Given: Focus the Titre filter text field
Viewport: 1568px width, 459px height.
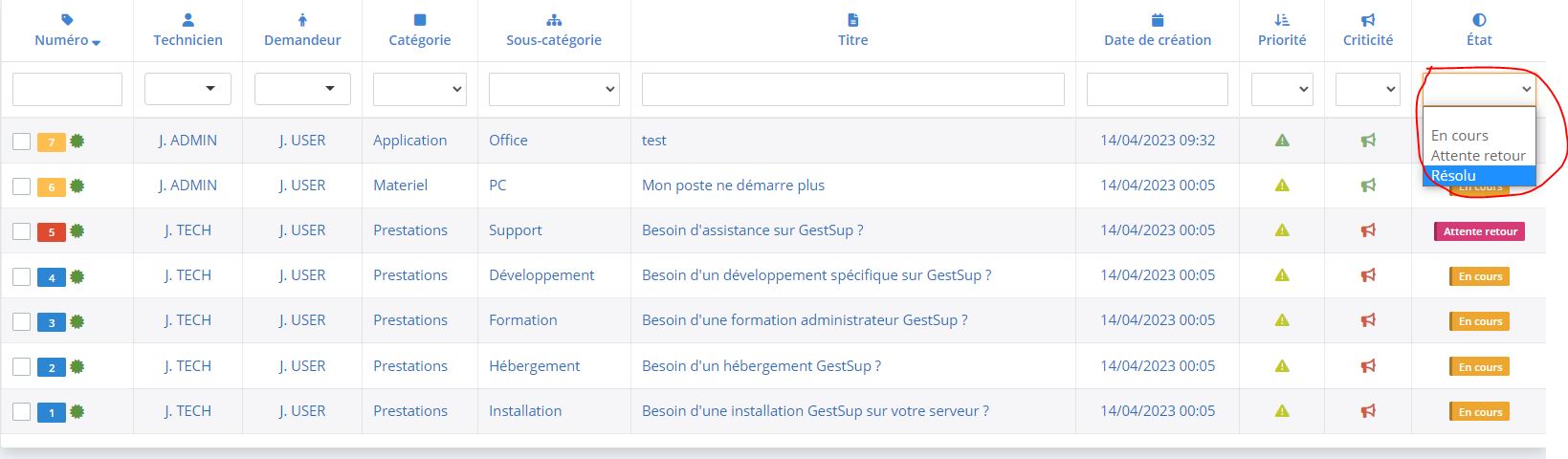Looking at the screenshot, I should 853,89.
